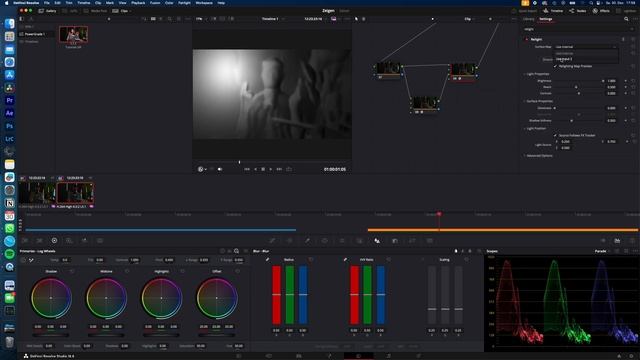Toggle the Relighting Map Preview checkbox
This screenshot has width=640, height=360.
coord(555,66)
